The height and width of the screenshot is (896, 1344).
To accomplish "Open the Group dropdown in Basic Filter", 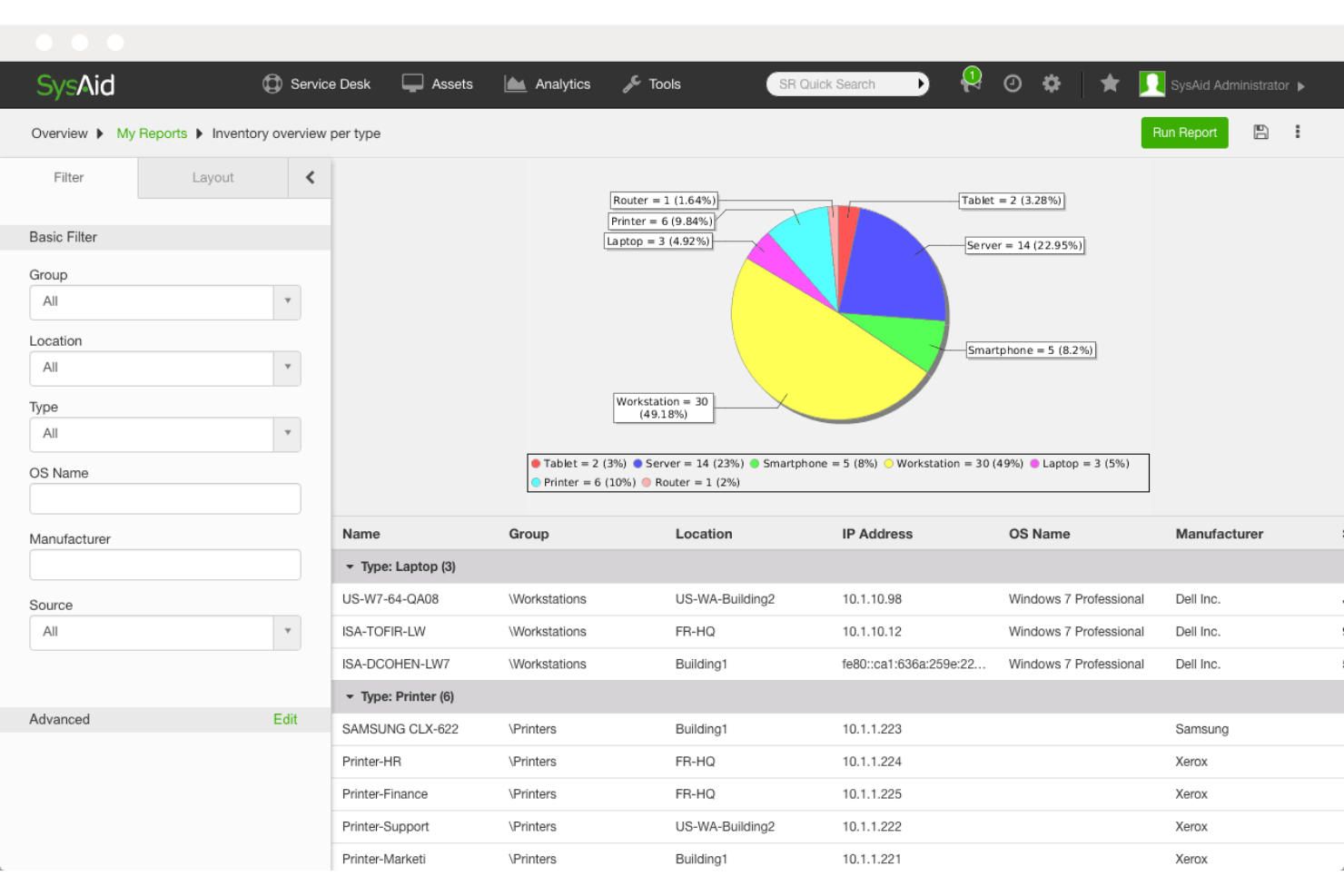I will click(287, 302).
